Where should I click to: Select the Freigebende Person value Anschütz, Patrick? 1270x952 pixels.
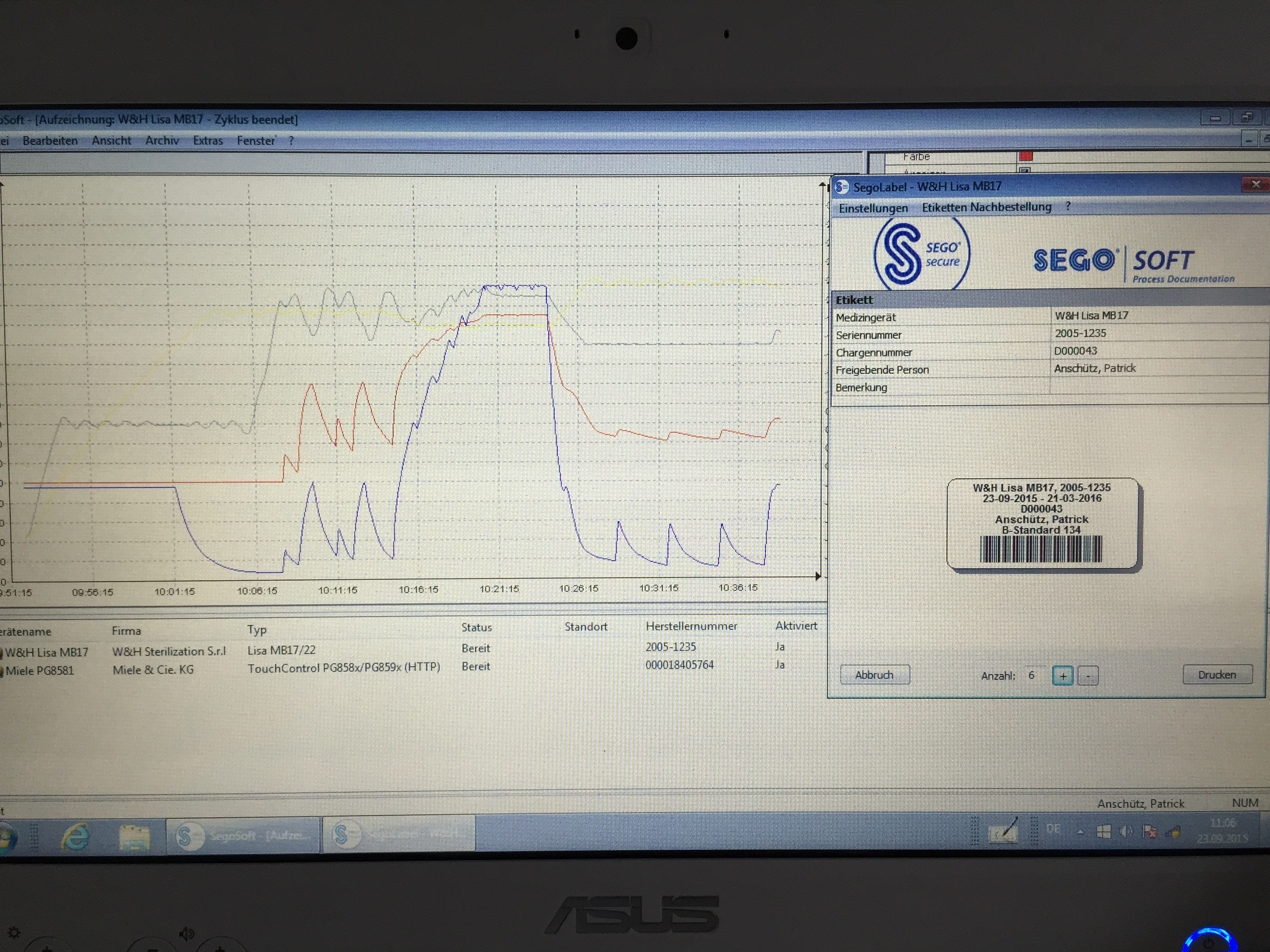1095,368
